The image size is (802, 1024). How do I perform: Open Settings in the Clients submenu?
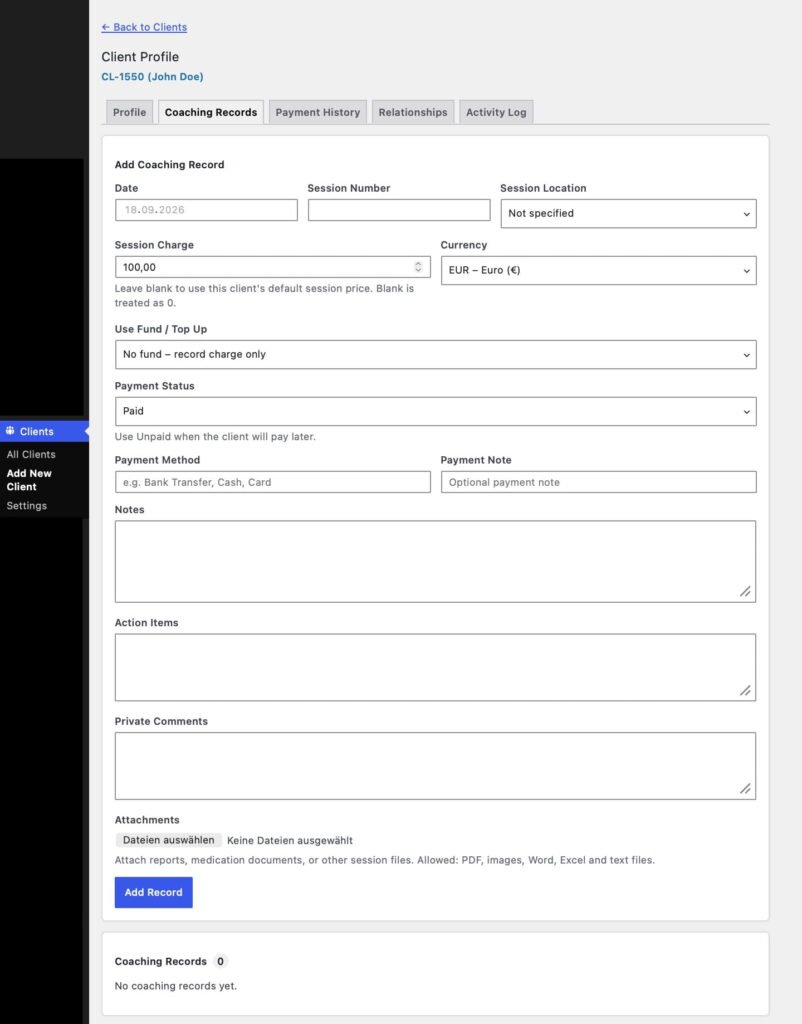click(27, 505)
